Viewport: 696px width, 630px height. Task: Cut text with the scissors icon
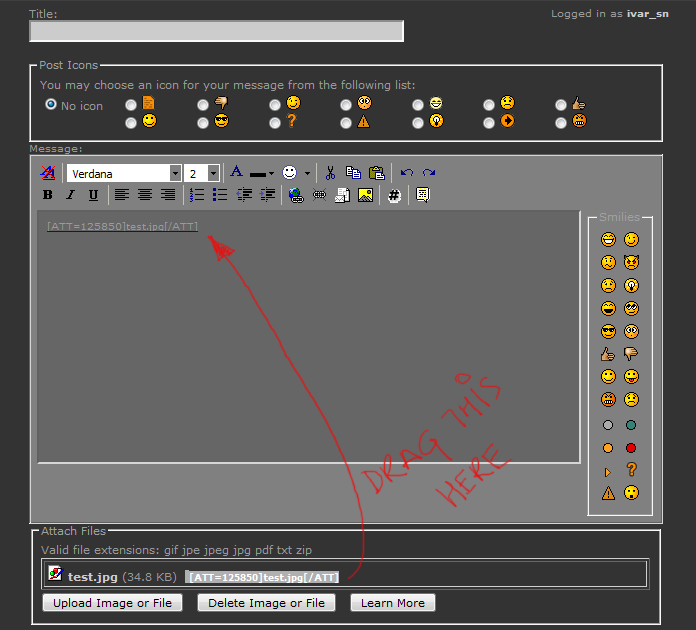click(x=330, y=173)
